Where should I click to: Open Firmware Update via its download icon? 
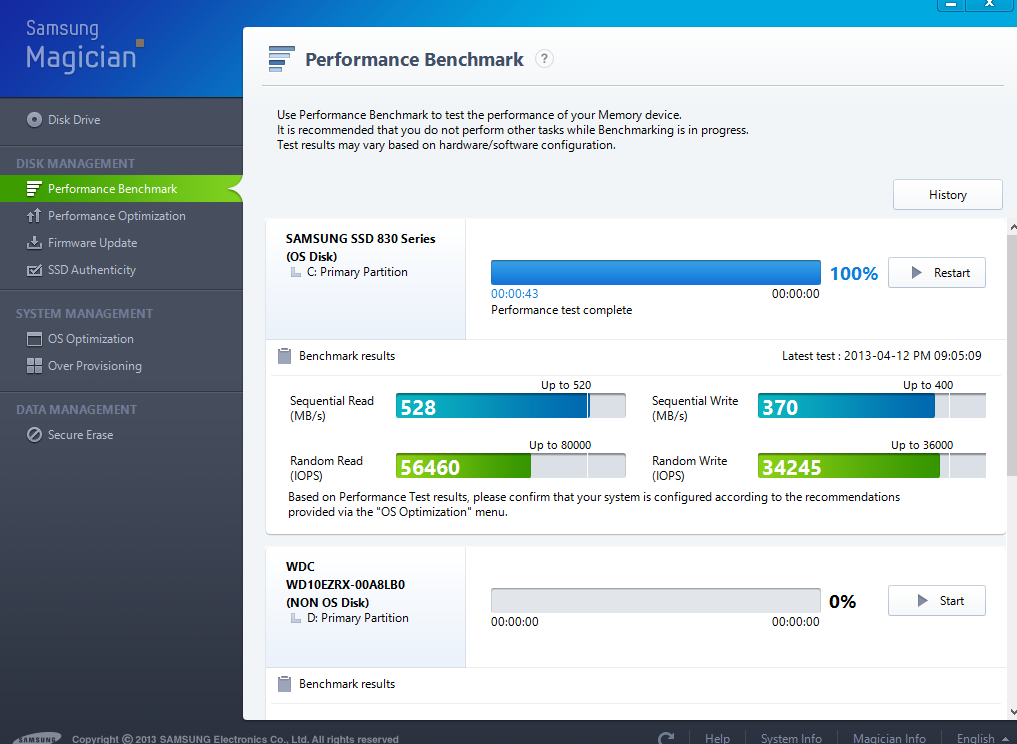click(34, 243)
